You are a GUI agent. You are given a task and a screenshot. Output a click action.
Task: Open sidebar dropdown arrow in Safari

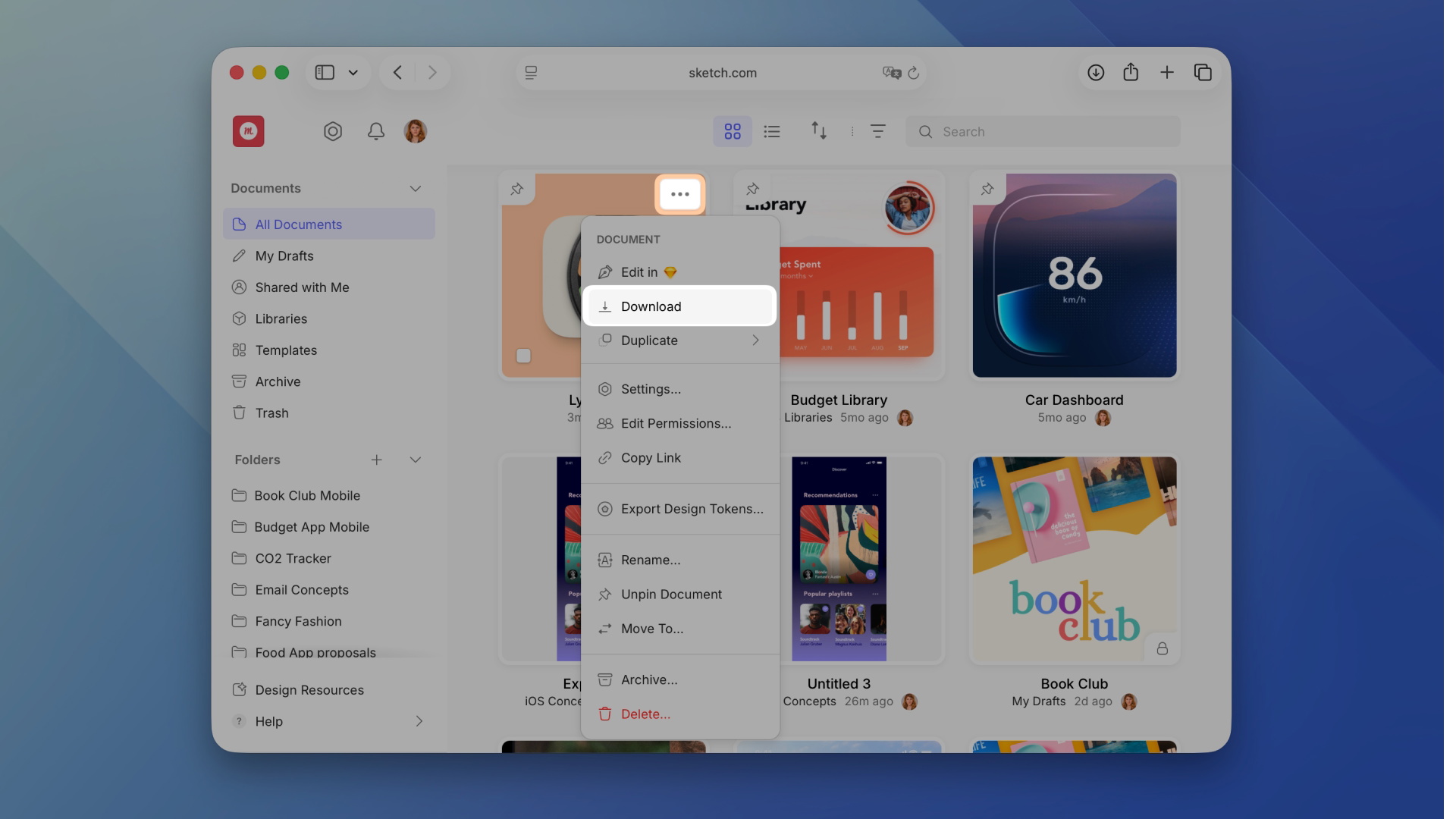click(x=353, y=73)
